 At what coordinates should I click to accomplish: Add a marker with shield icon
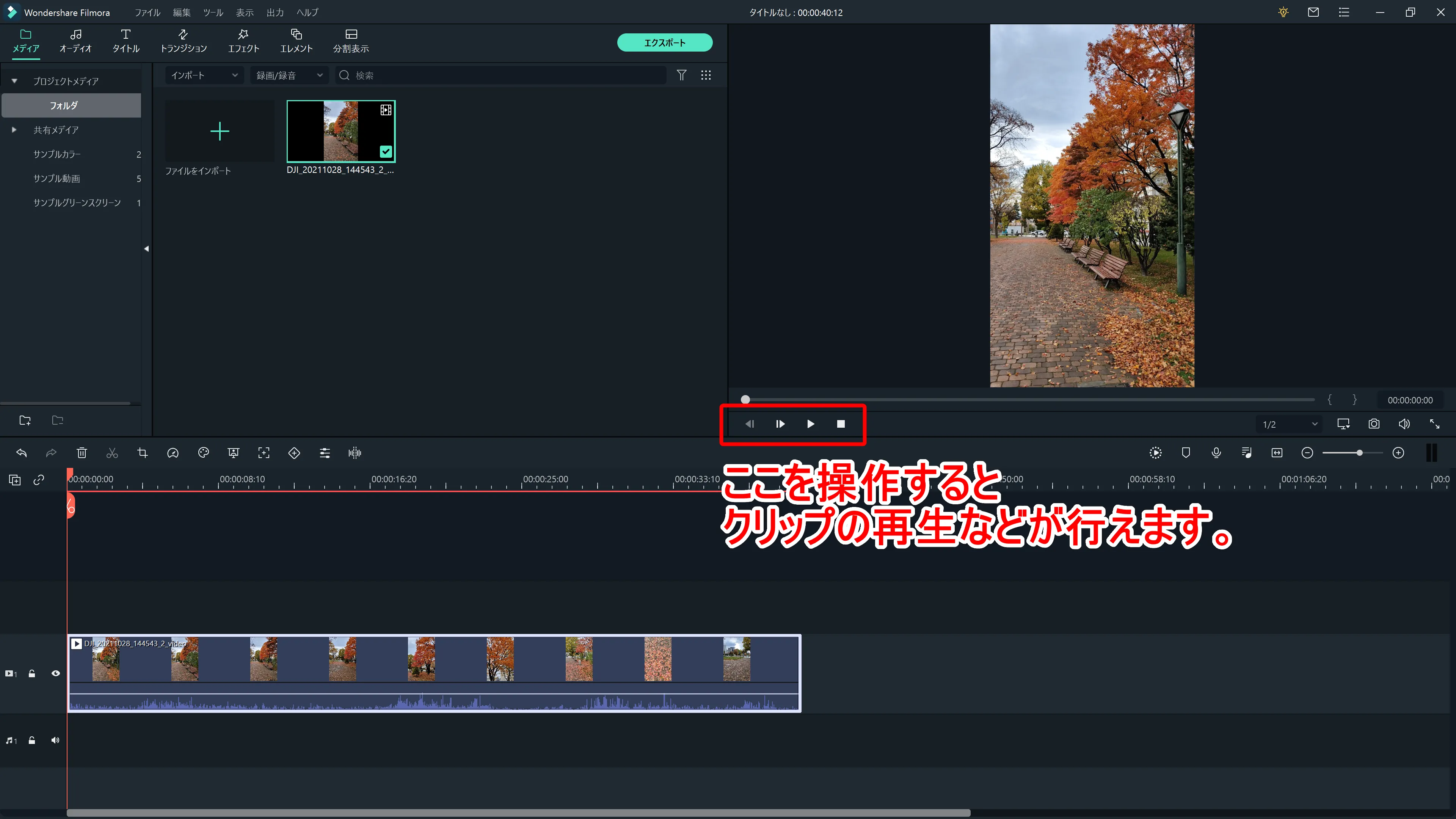[1186, 453]
